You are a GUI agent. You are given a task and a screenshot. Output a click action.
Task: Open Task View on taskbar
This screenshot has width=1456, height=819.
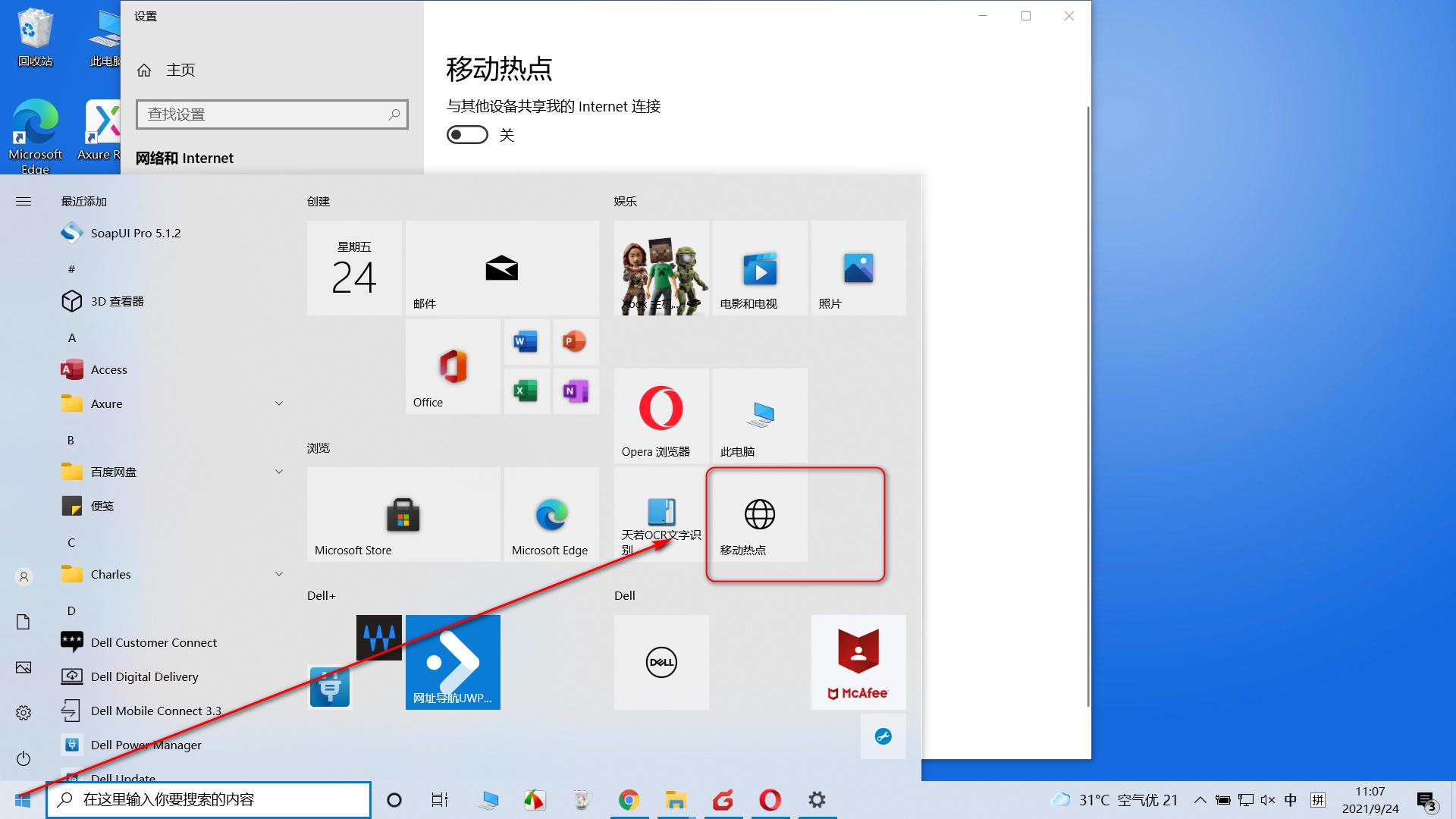tap(440, 800)
